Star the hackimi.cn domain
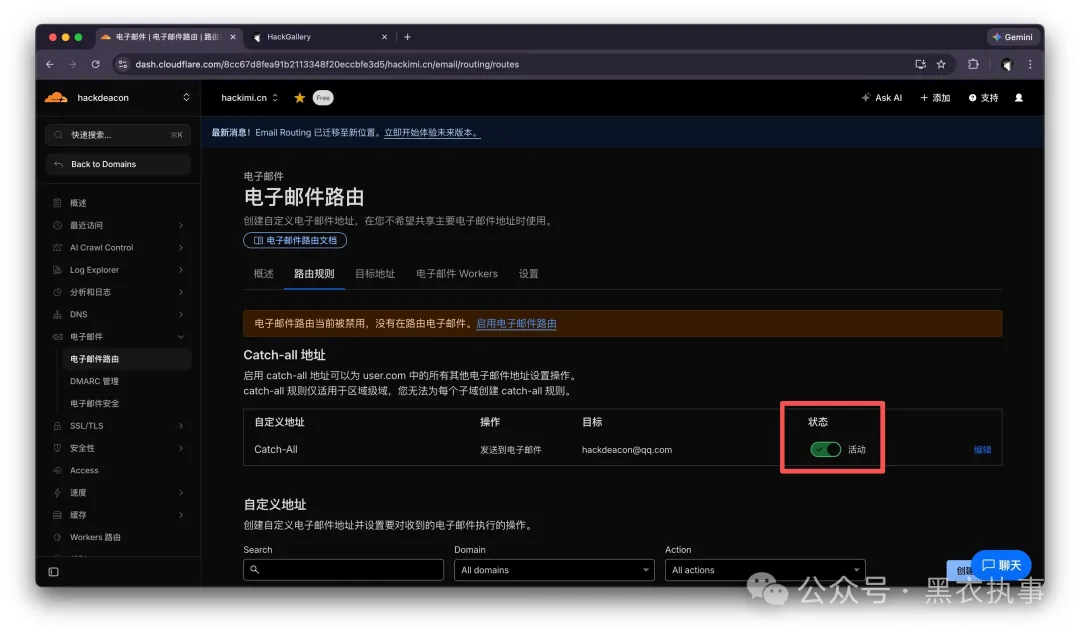 tap(300, 98)
